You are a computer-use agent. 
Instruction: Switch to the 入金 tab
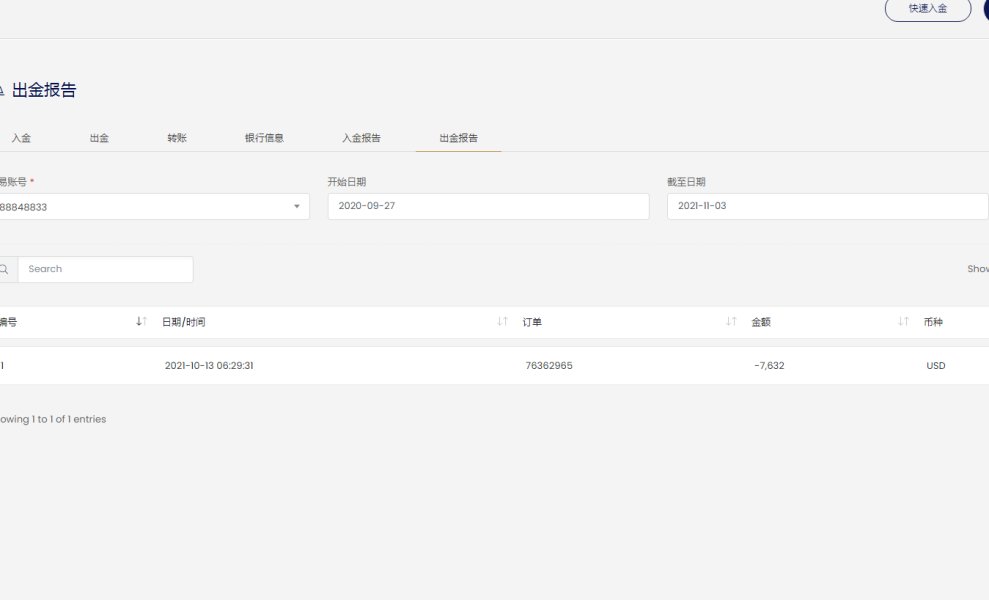coord(21,138)
